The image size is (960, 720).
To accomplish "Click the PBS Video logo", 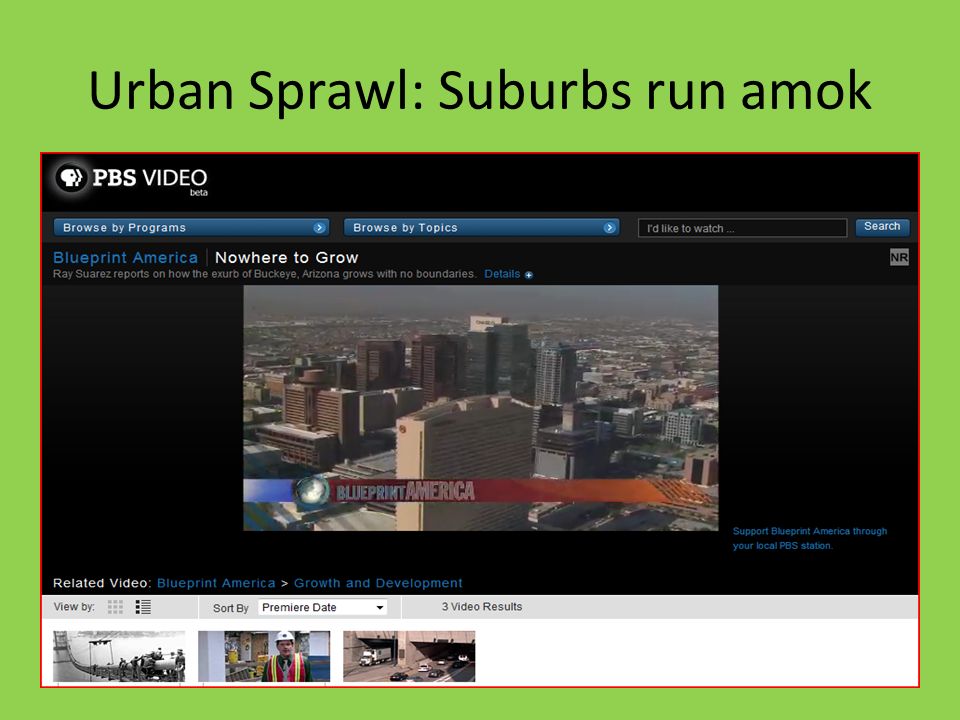I will (x=132, y=179).
